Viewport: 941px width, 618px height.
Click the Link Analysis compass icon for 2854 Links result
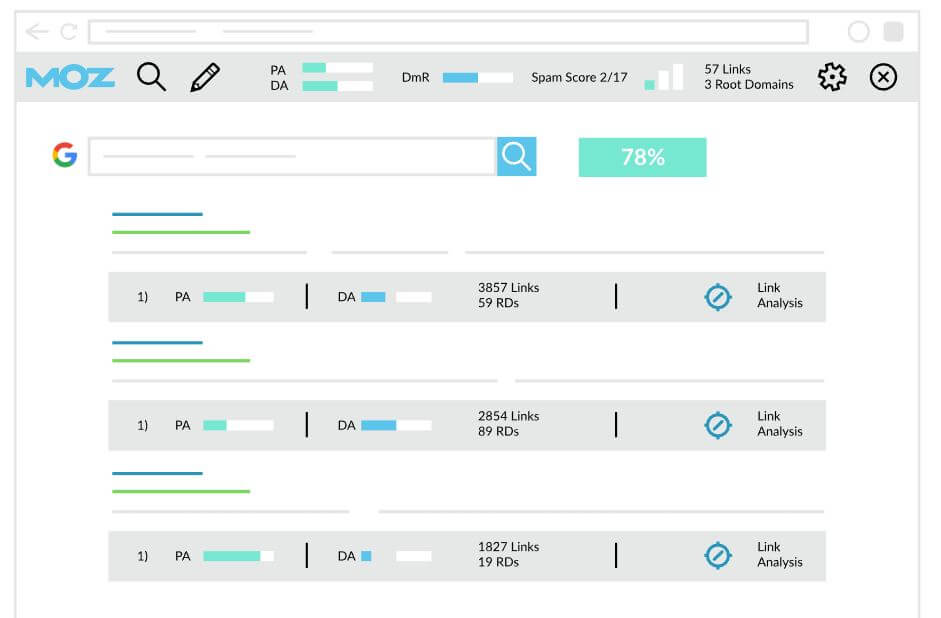point(718,425)
